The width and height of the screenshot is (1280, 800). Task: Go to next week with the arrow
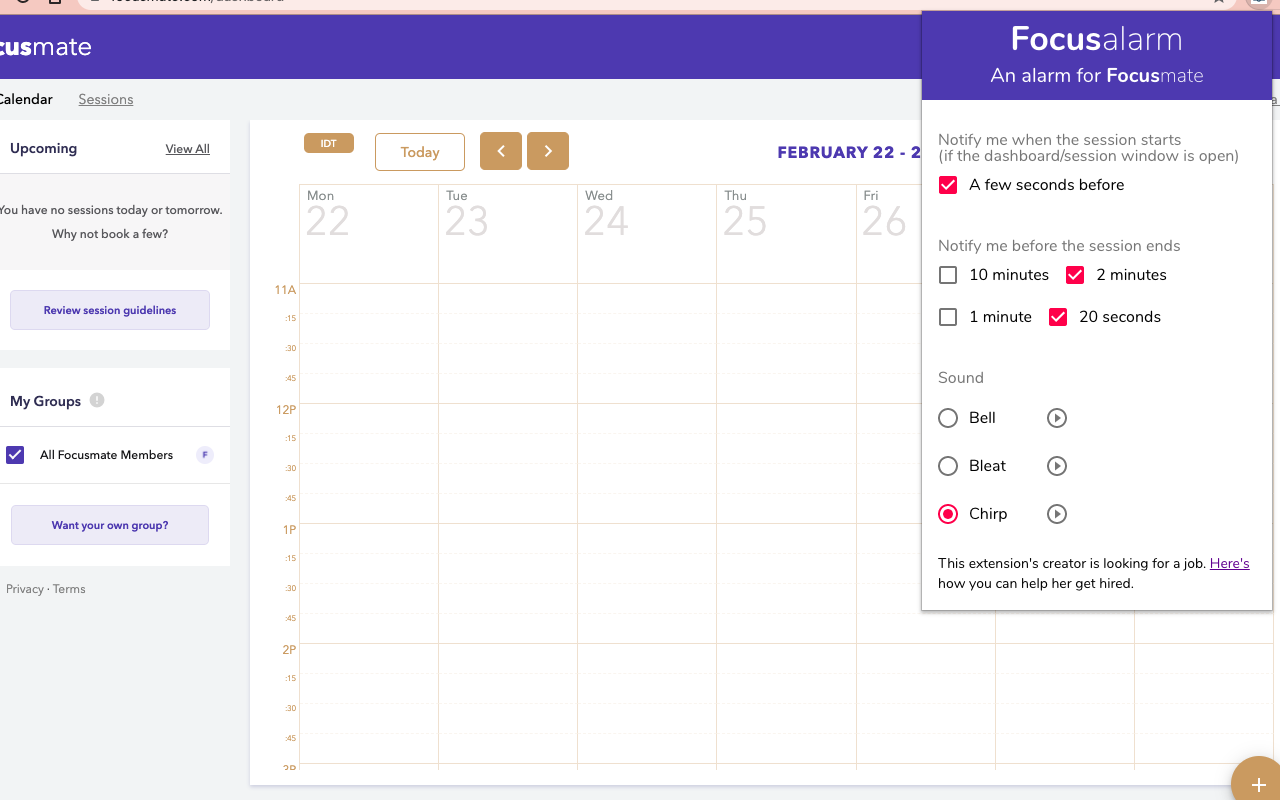click(547, 151)
